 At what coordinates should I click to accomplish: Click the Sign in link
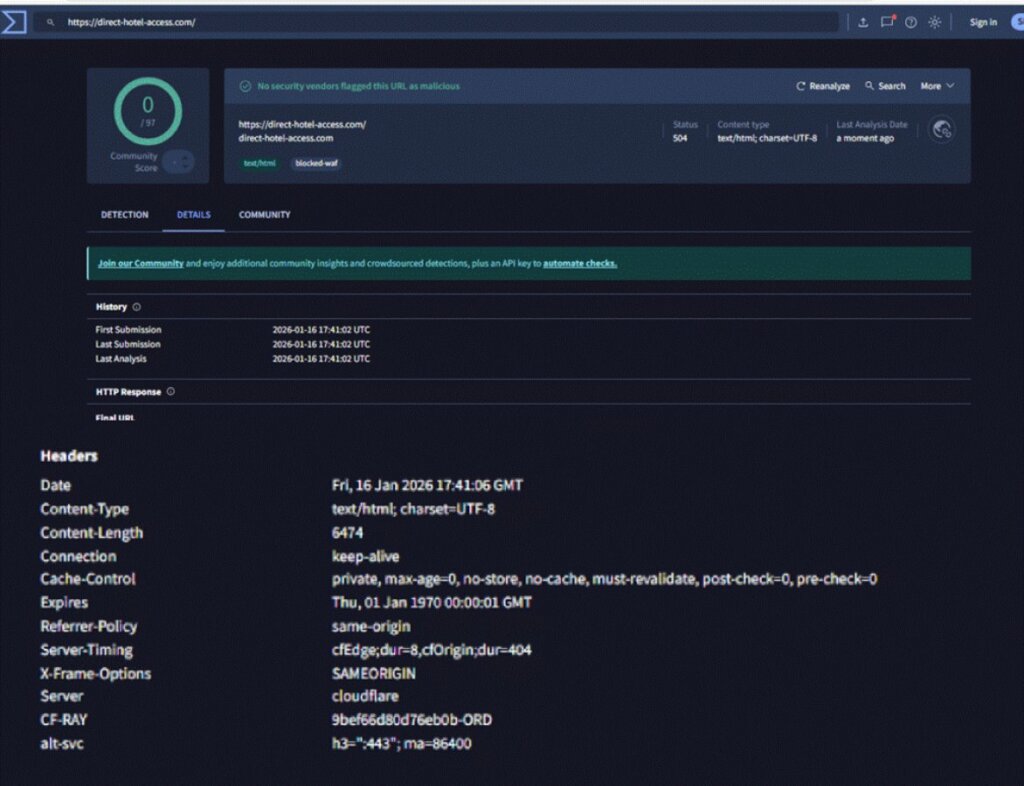(982, 22)
